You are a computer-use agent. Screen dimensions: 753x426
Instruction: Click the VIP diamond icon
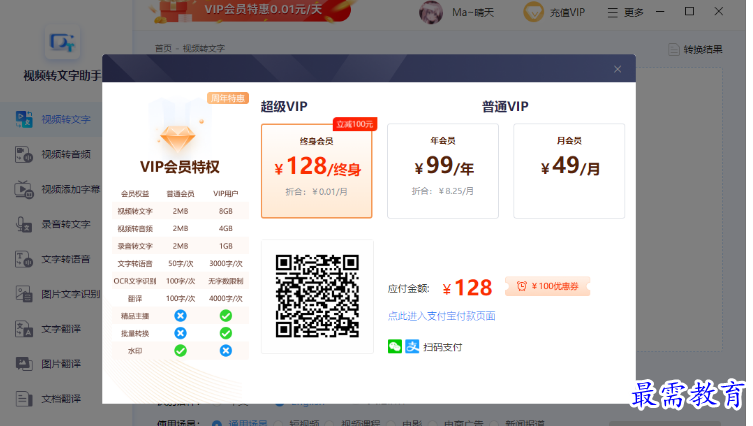pos(178,138)
